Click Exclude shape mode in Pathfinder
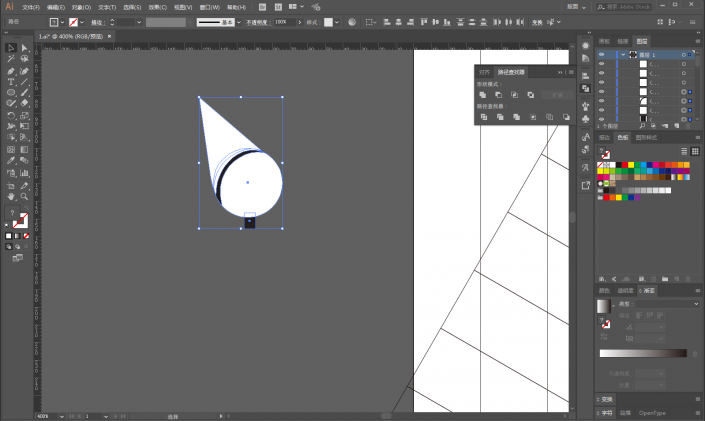The width and height of the screenshot is (705, 421). pos(531,95)
